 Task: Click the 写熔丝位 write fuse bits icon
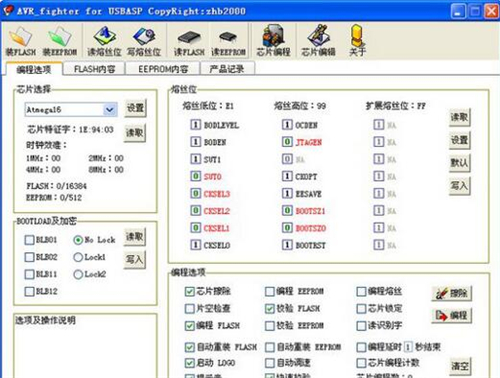(x=144, y=42)
